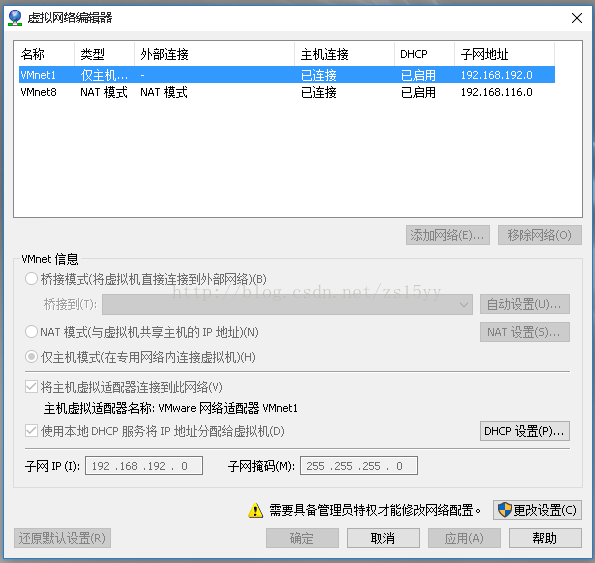Click the 子网掩码 input field
The height and width of the screenshot is (563, 595).
pyautogui.click(x=359, y=466)
